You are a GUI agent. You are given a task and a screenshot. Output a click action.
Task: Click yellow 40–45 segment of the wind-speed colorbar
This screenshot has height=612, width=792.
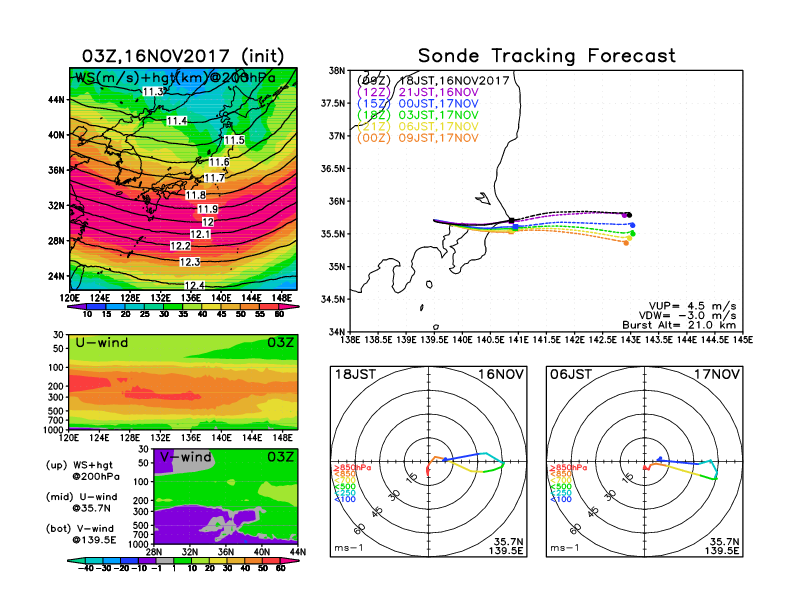click(x=212, y=307)
